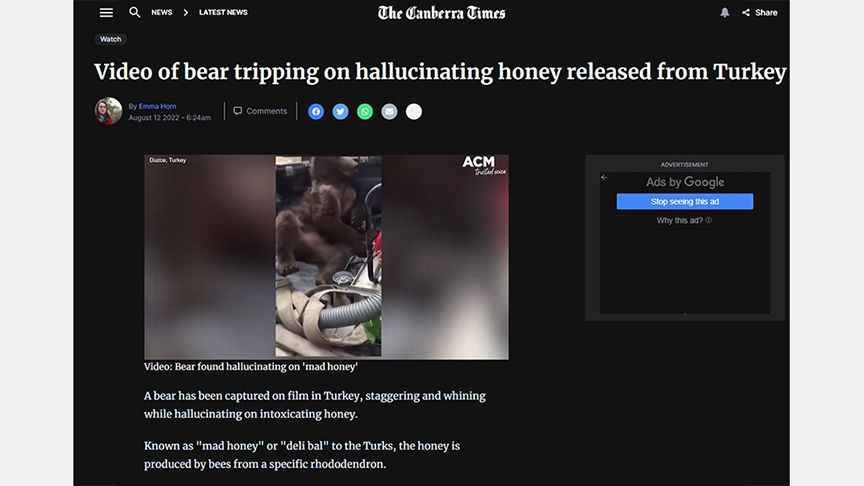Image resolution: width=864 pixels, height=486 pixels.
Task: Open the Comments section
Action: click(x=260, y=111)
